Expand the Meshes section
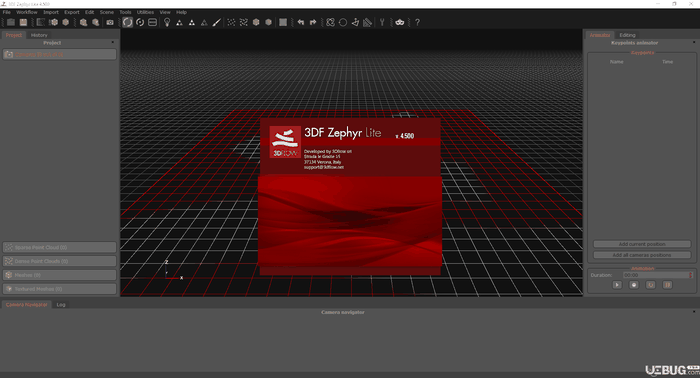The width and height of the screenshot is (700, 378). tap(59, 275)
